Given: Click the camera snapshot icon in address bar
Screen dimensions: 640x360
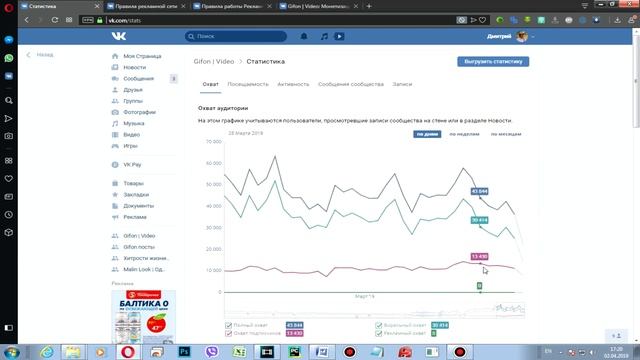Looking at the screenshot, I should pyautogui.click(x=461, y=20).
